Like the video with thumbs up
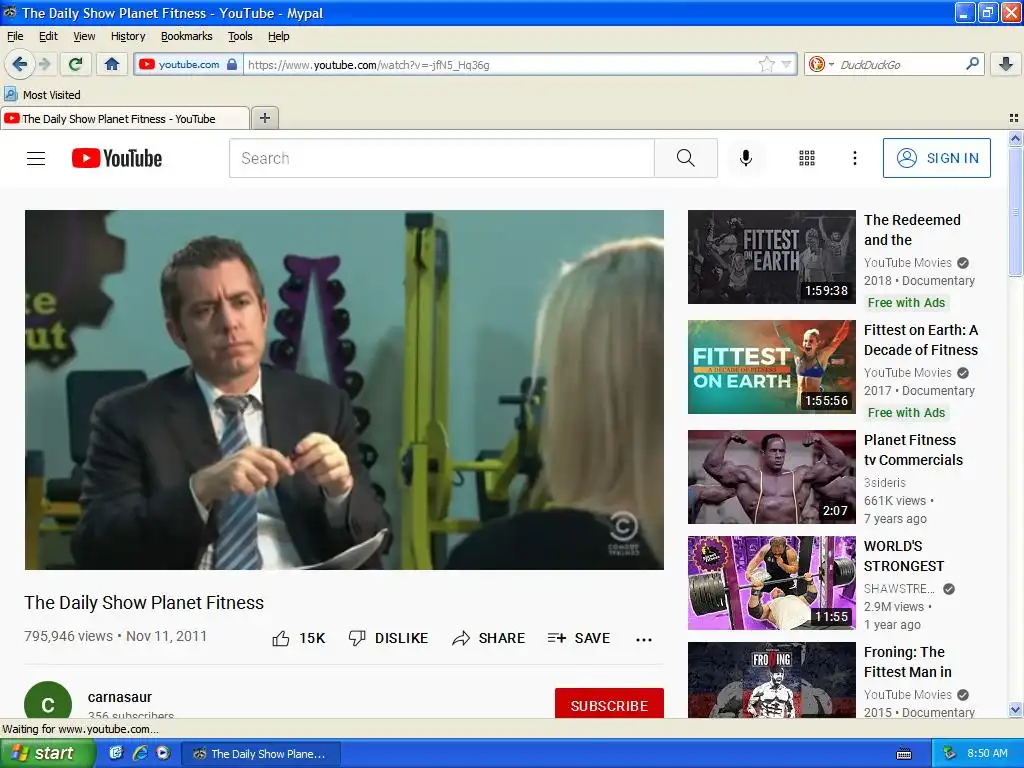1024x768 pixels. coord(298,638)
